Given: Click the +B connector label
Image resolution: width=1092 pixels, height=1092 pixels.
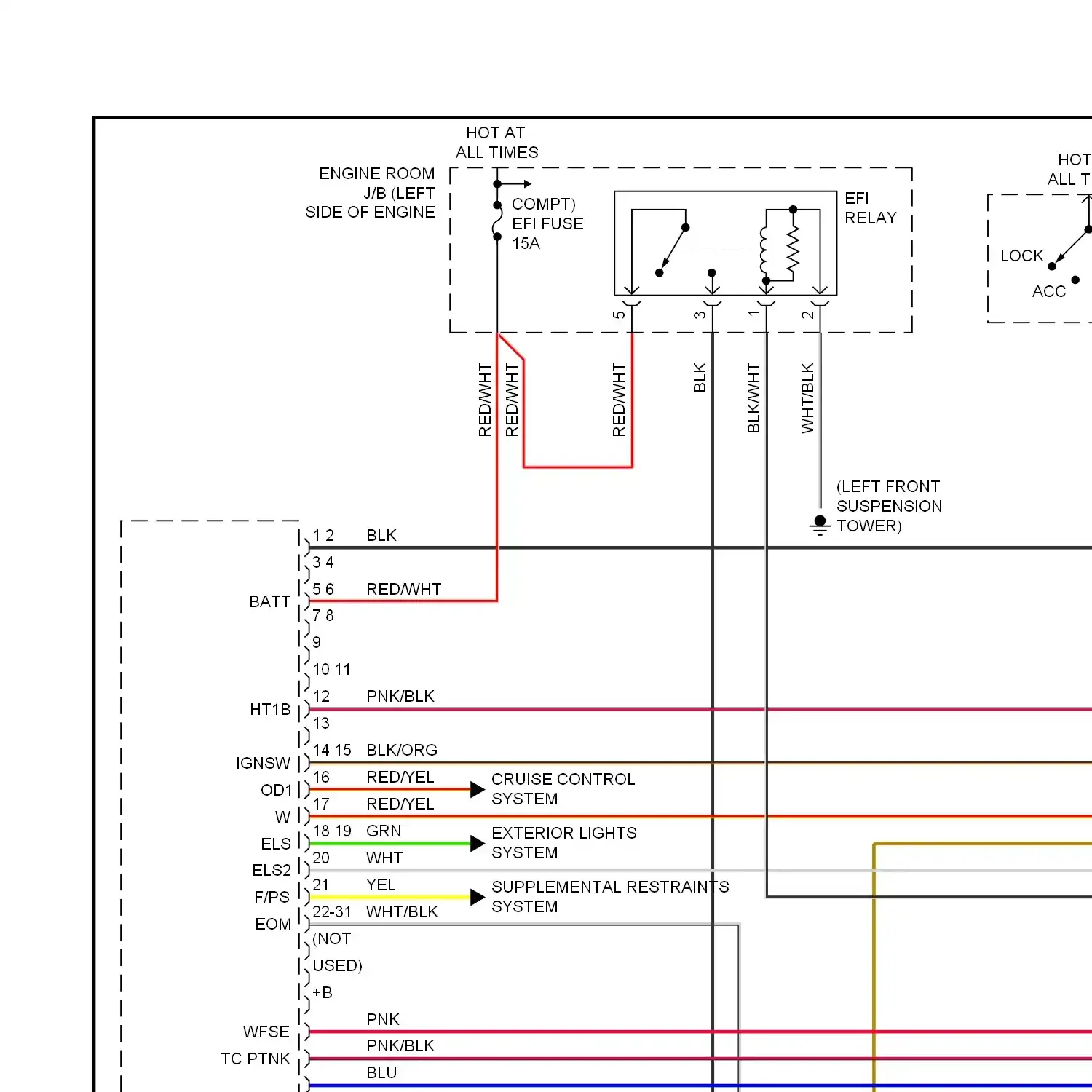Looking at the screenshot, I should pyautogui.click(x=323, y=992).
